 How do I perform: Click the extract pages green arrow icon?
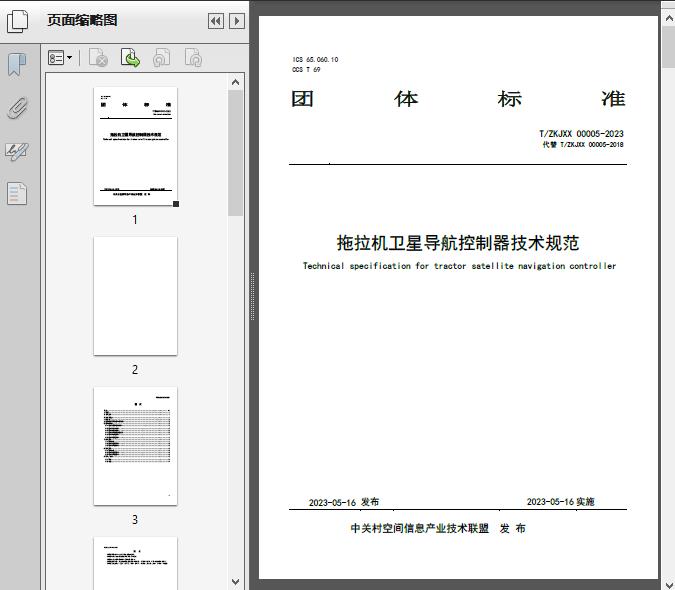[130, 59]
